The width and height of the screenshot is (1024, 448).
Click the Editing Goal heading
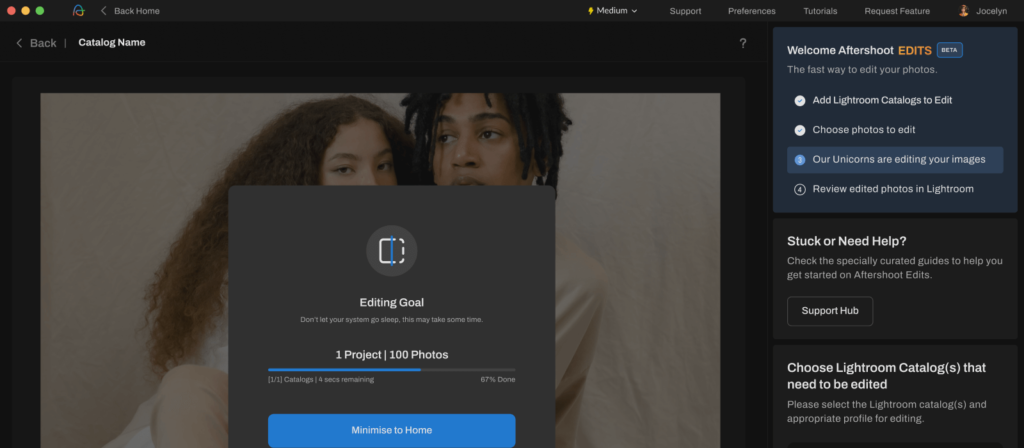pos(392,302)
